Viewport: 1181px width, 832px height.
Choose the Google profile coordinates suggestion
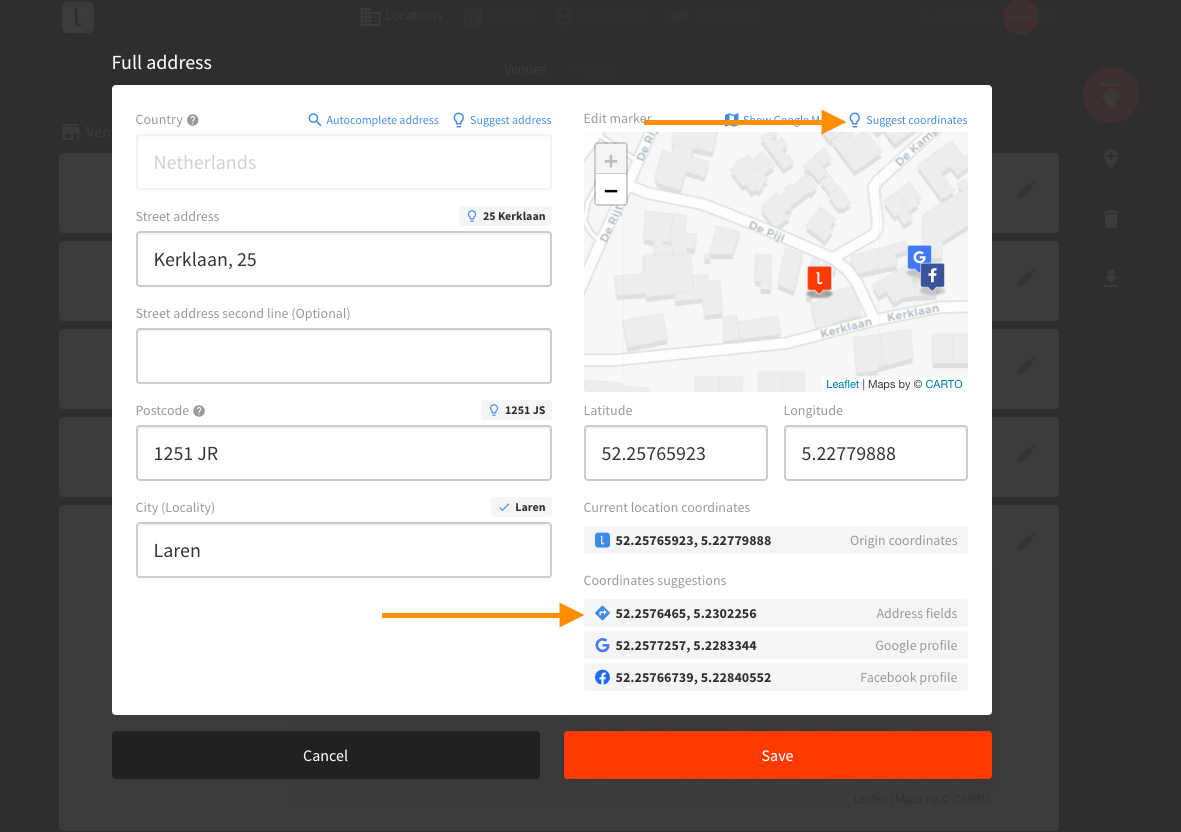click(776, 645)
